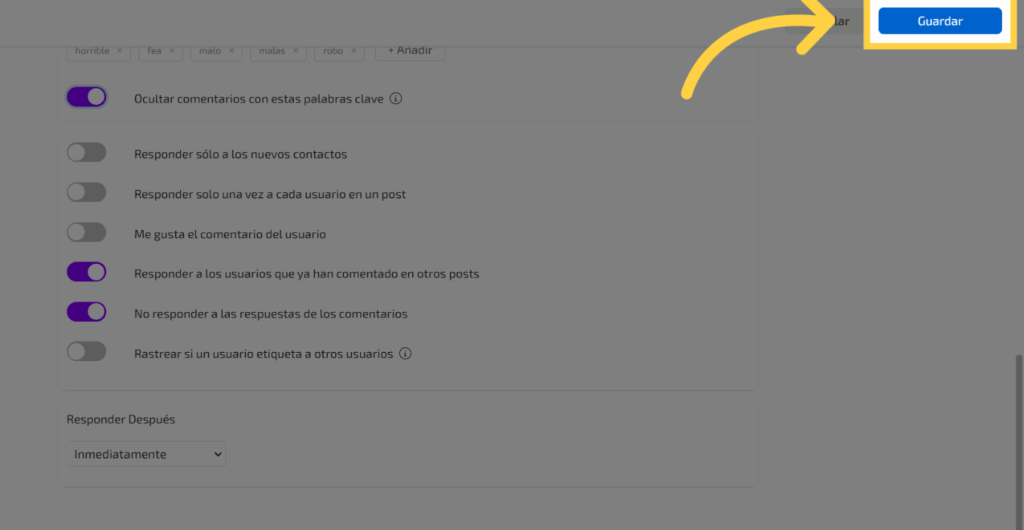Remove the 'horrible' keyword tag
1024x530 pixels.
point(119,51)
